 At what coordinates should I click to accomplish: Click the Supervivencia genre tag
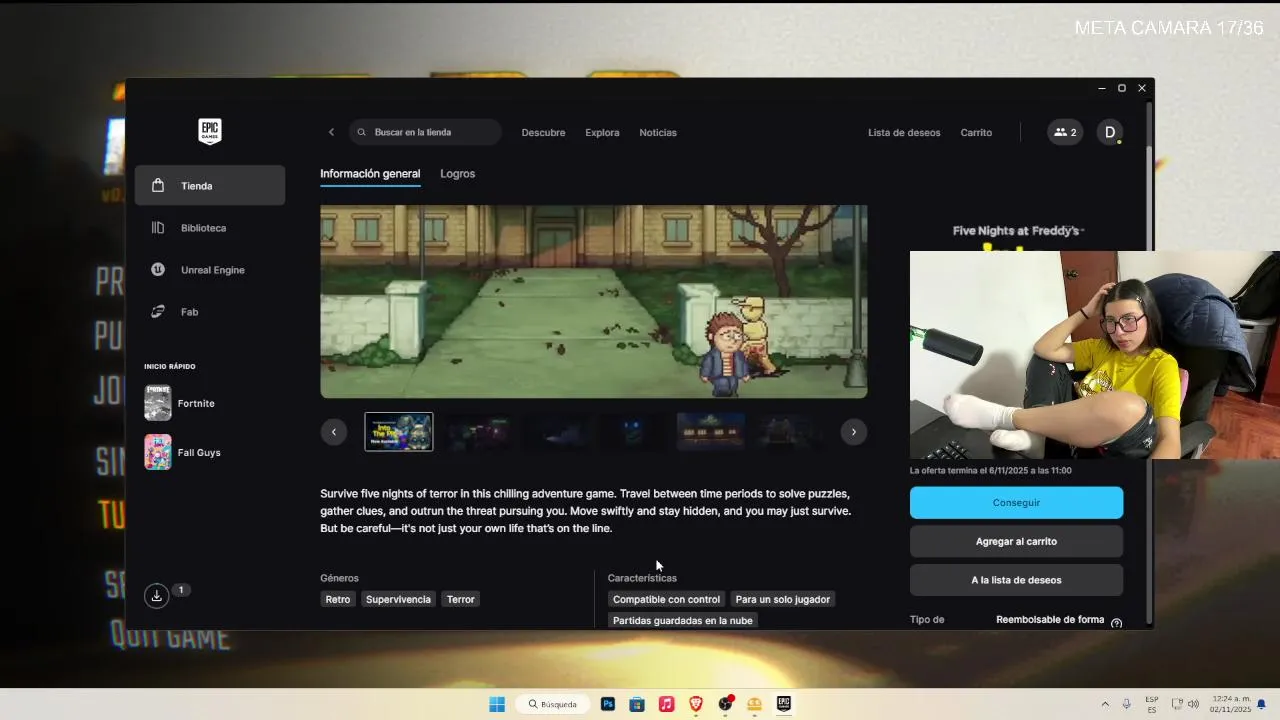[398, 599]
